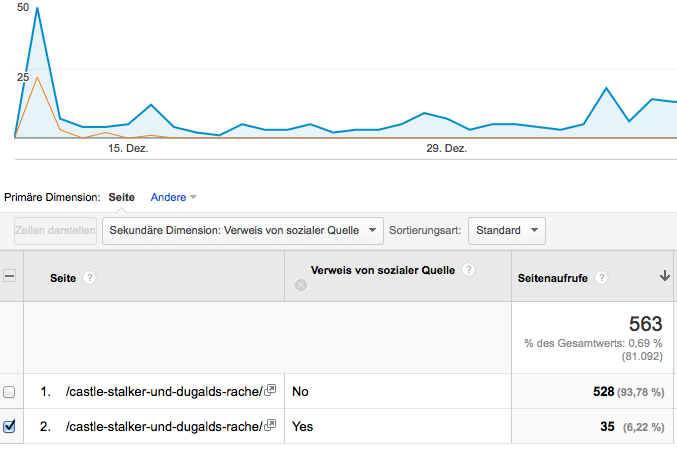The height and width of the screenshot is (451, 677).
Task: Check the row 1 checkbox
Action: click(9, 392)
